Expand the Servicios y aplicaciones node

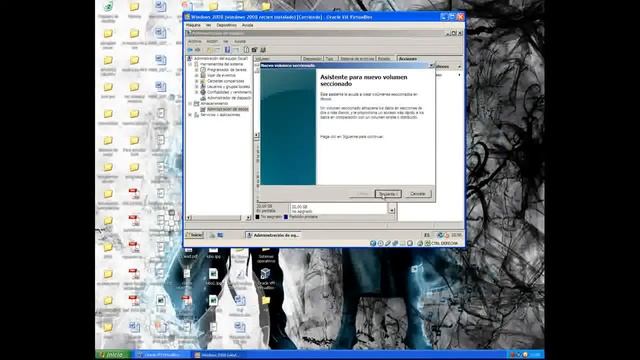point(190,115)
